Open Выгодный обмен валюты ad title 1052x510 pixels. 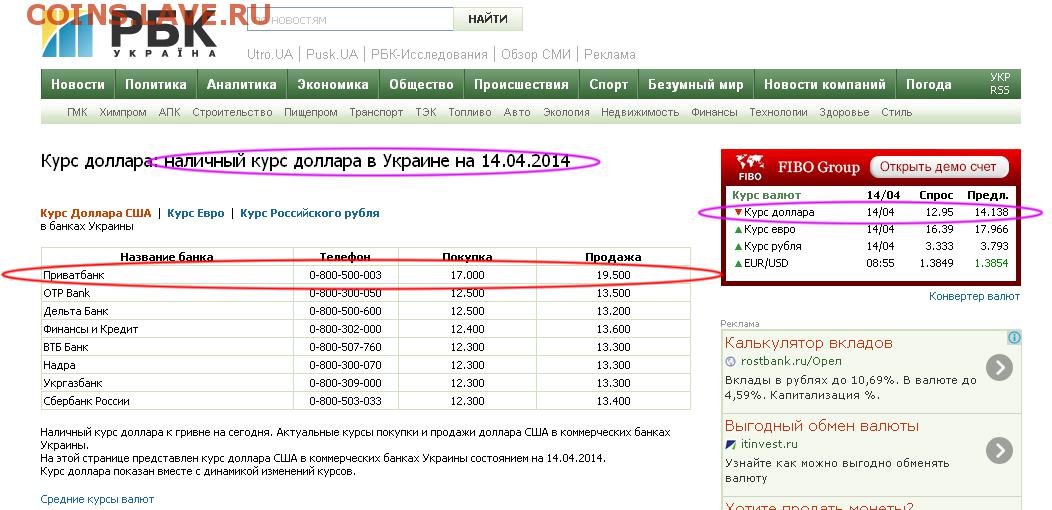click(x=822, y=426)
